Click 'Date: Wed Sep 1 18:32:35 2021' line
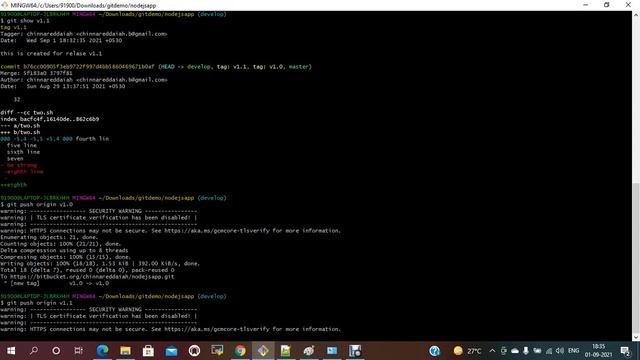The height and width of the screenshot is (360, 640). (61, 40)
